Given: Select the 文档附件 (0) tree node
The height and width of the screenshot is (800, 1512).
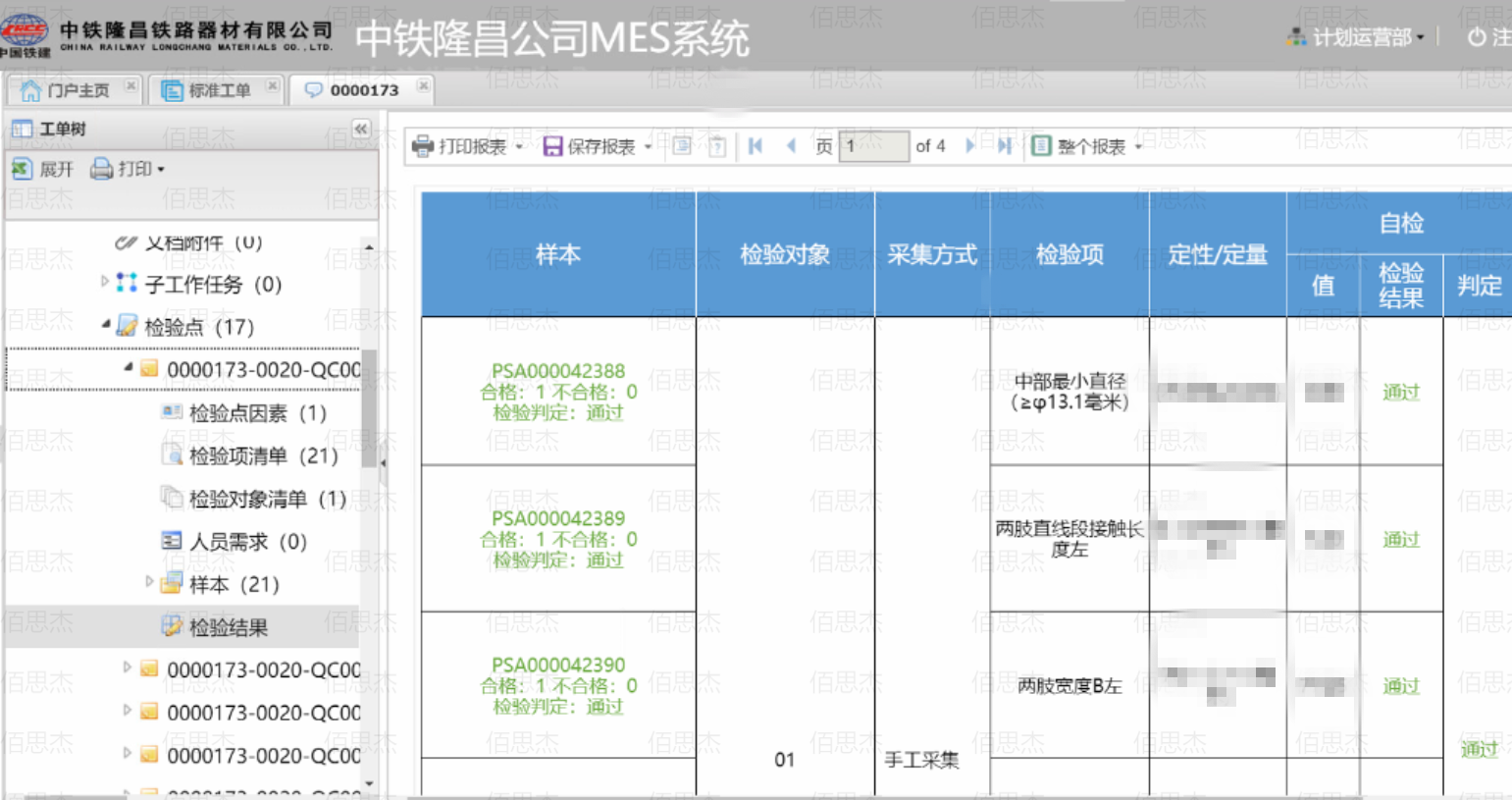Looking at the screenshot, I should (x=204, y=242).
